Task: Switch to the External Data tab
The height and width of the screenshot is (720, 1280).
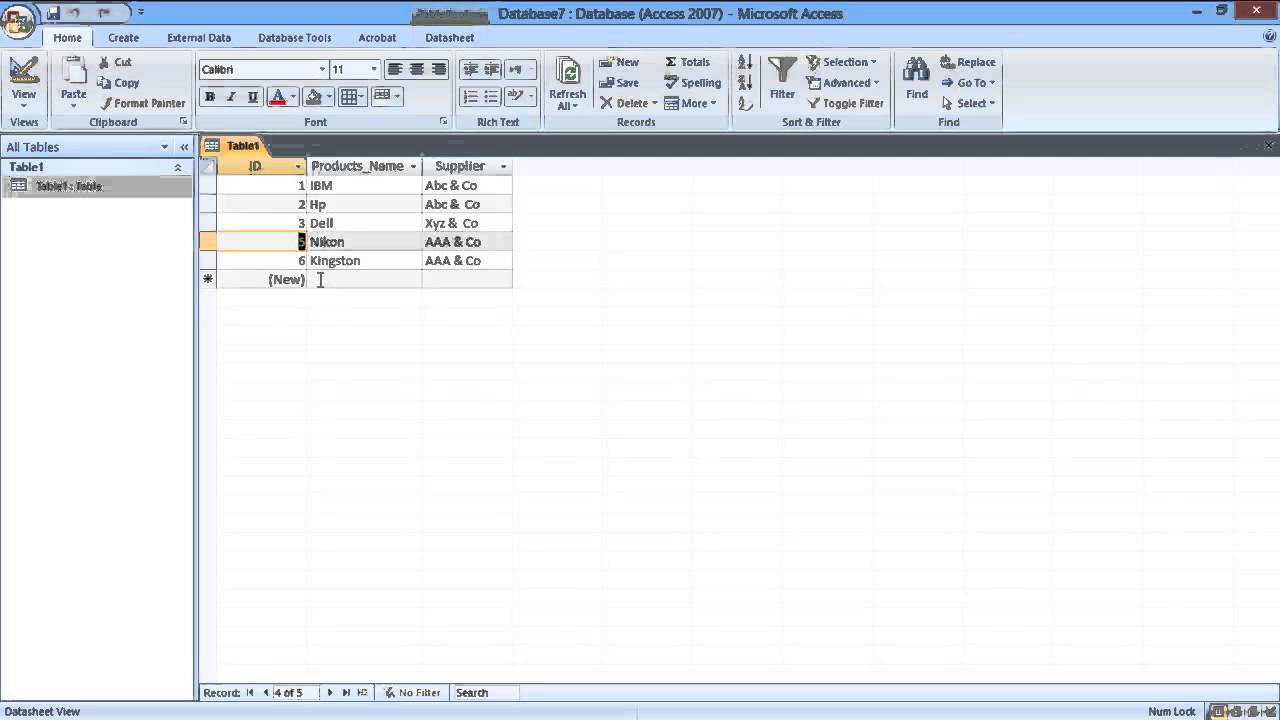Action: tap(199, 38)
